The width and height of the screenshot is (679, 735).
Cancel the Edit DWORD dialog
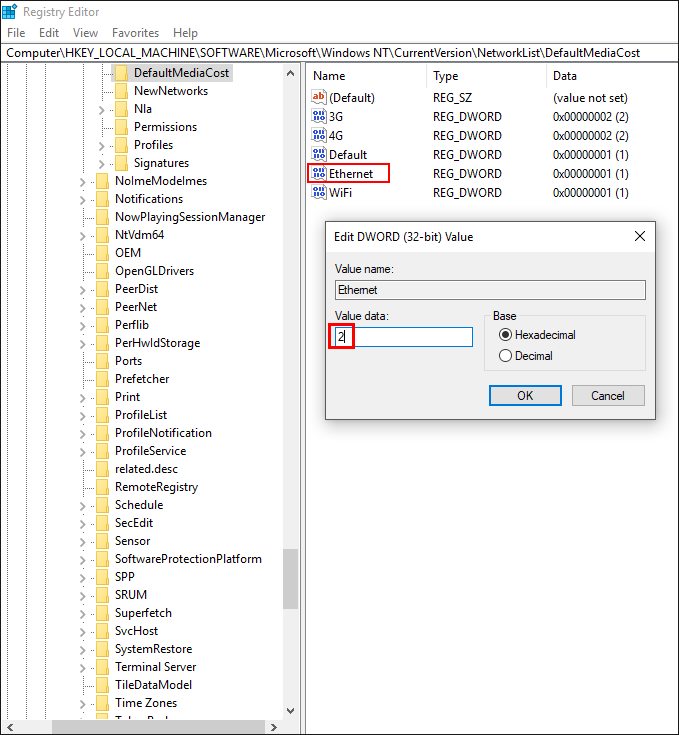click(x=608, y=396)
